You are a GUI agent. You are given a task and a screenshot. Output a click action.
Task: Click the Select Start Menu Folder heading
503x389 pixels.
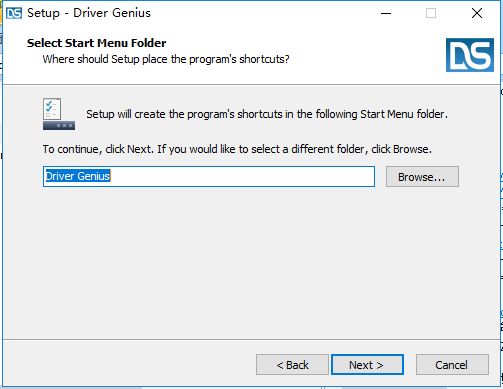[97, 43]
